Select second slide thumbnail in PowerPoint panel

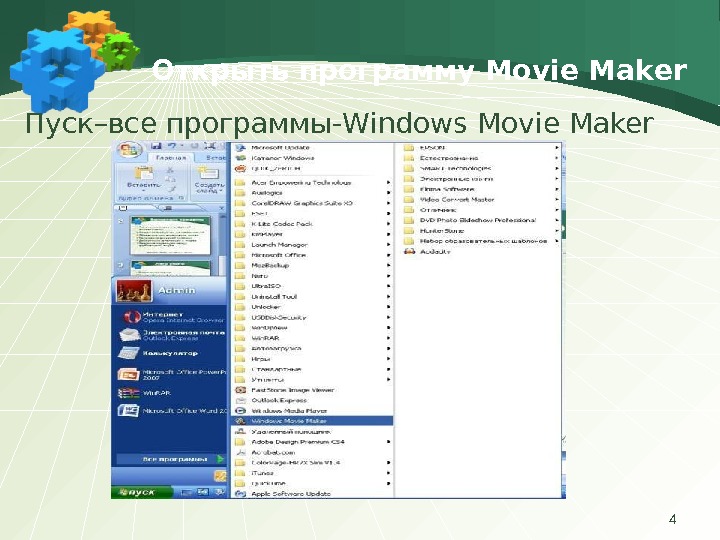coord(171,268)
